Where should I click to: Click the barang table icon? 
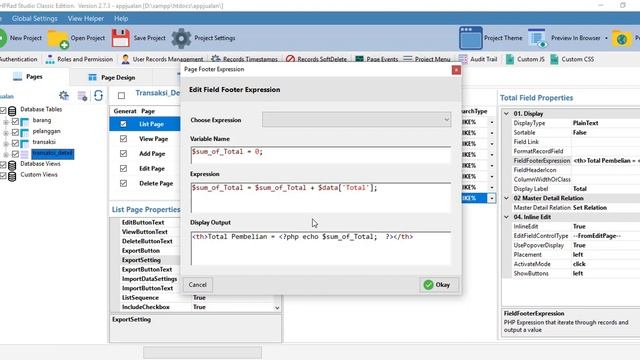pos(24,122)
